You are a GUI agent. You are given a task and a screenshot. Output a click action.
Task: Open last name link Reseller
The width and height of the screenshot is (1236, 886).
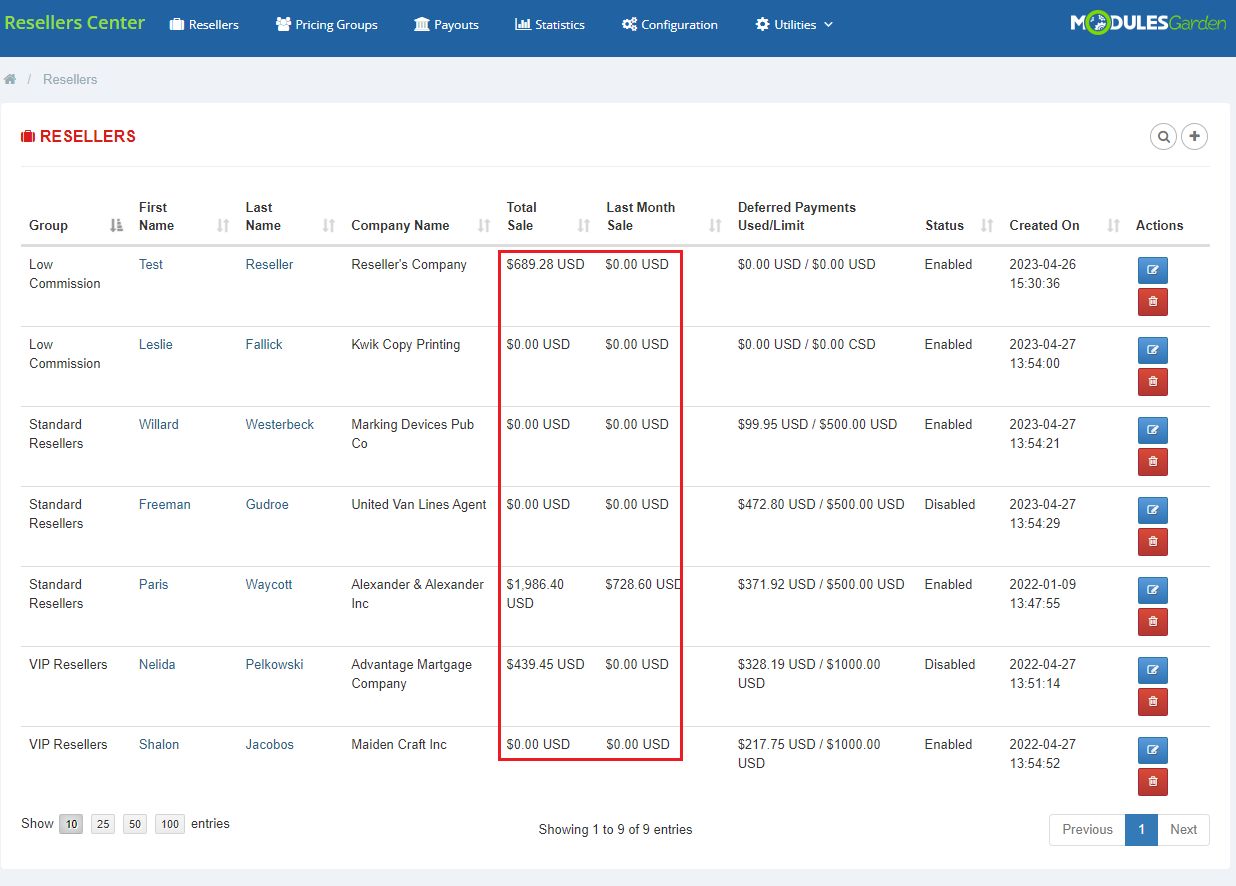[270, 265]
